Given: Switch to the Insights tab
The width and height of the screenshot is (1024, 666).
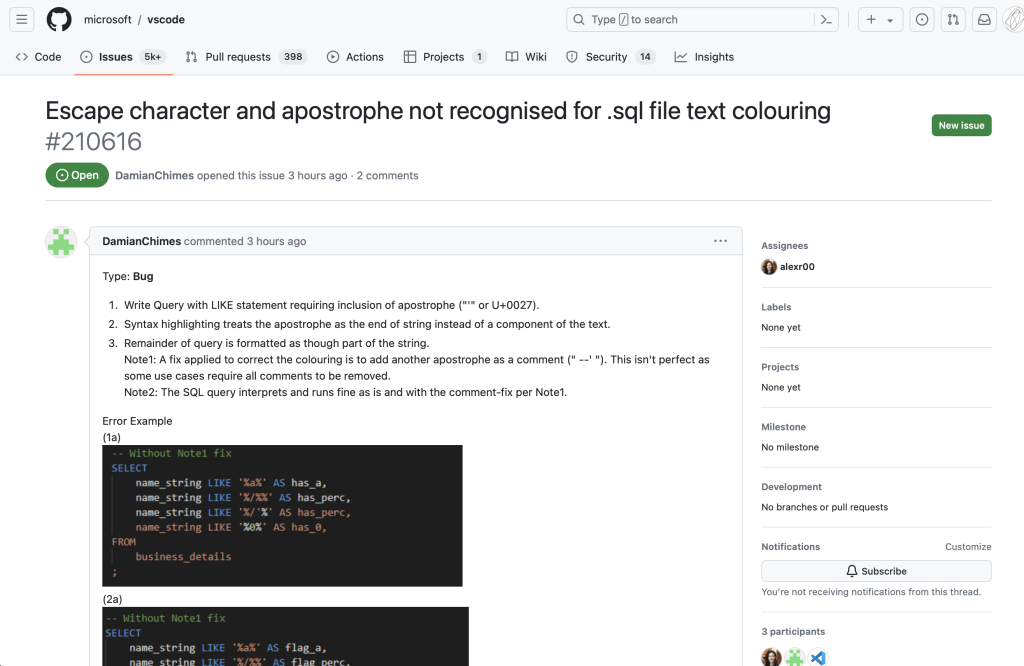Looking at the screenshot, I should pyautogui.click(x=704, y=57).
